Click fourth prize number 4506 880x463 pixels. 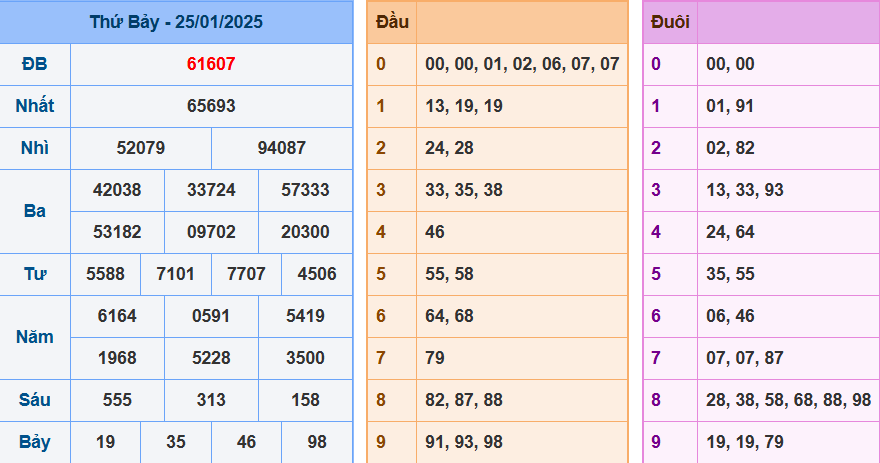(317, 274)
